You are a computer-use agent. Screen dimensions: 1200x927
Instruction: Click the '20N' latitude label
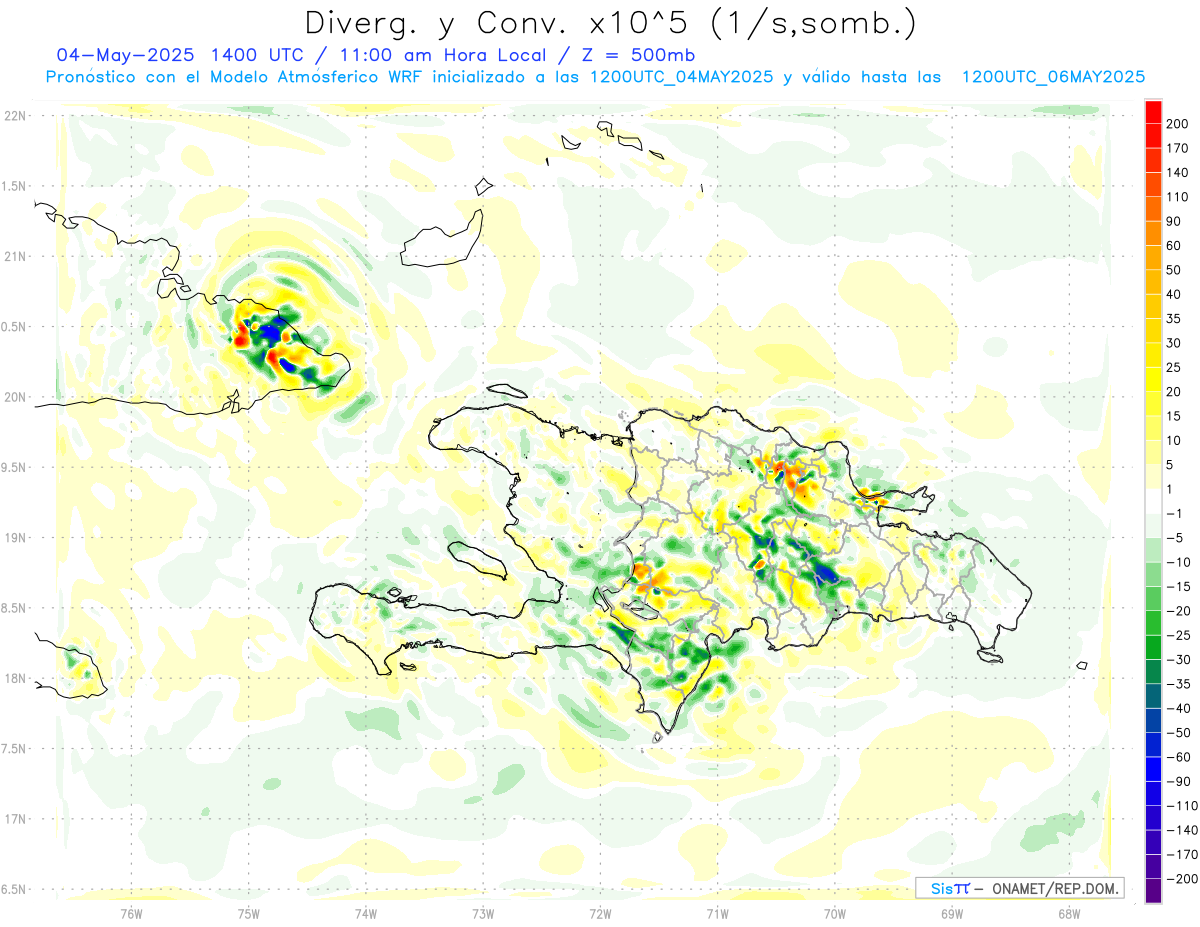(x=15, y=397)
